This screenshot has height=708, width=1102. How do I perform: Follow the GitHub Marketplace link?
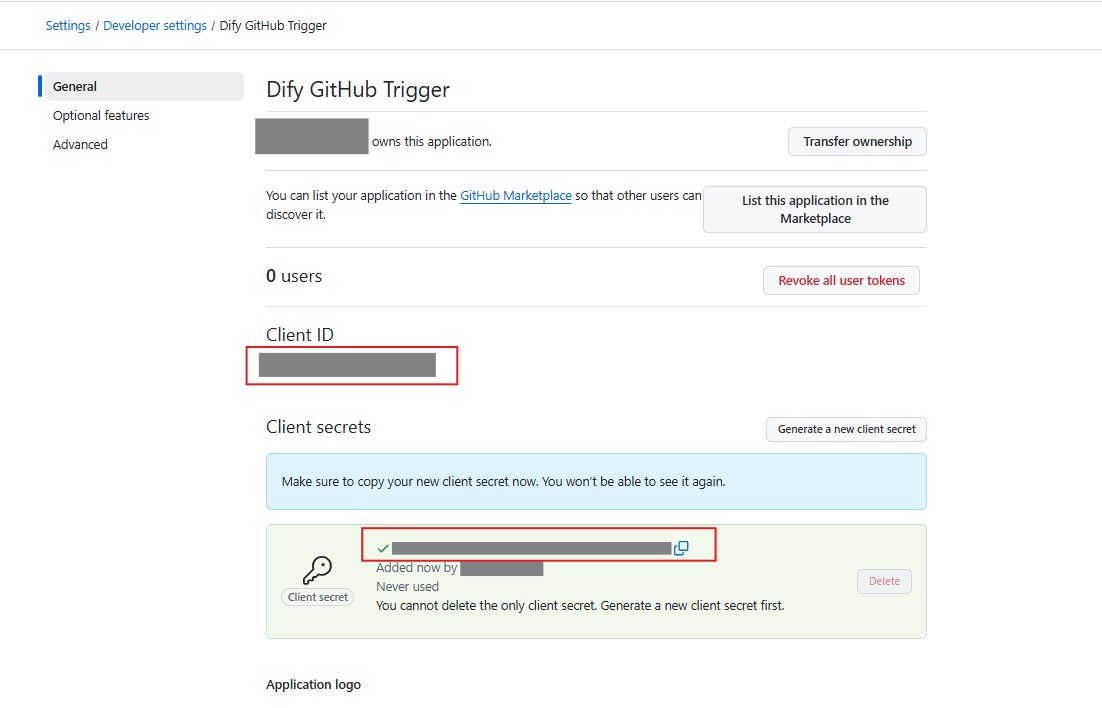pyautogui.click(x=516, y=195)
